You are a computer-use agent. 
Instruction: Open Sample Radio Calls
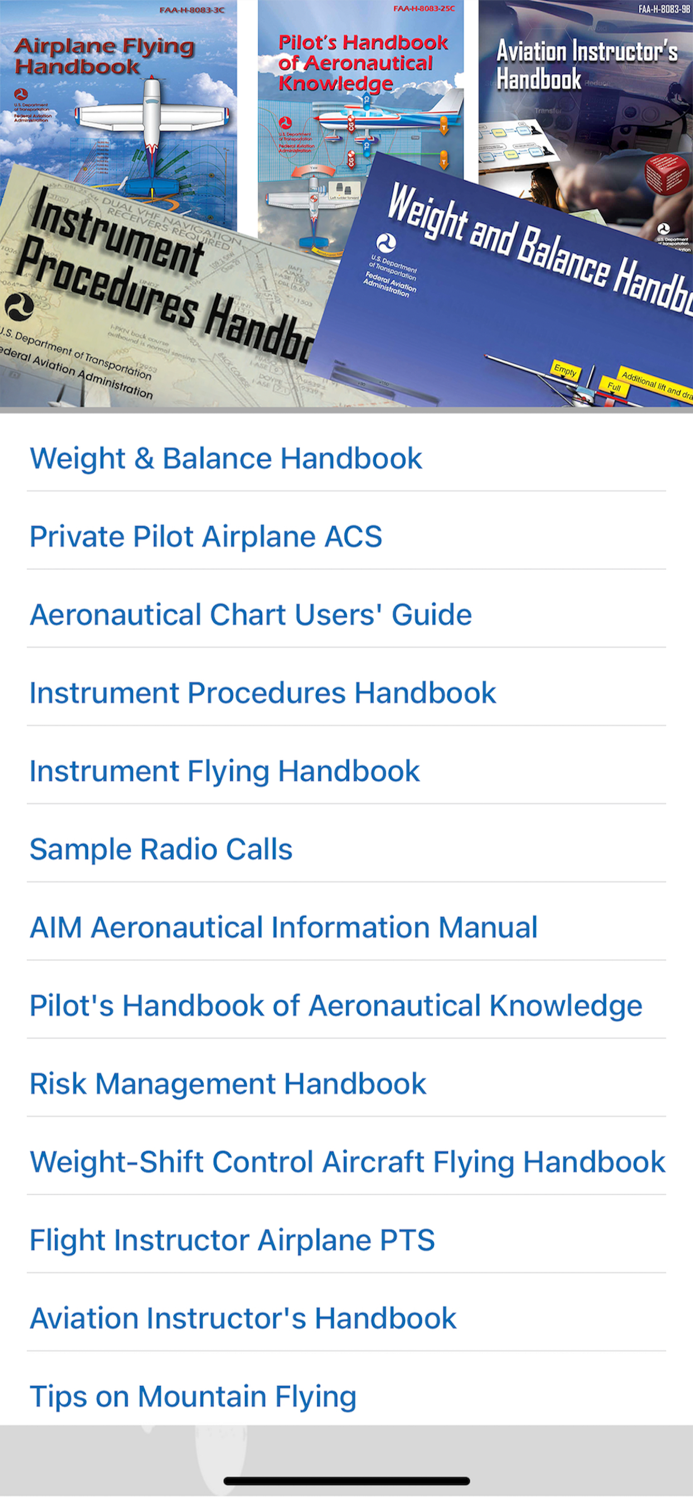coord(161,848)
